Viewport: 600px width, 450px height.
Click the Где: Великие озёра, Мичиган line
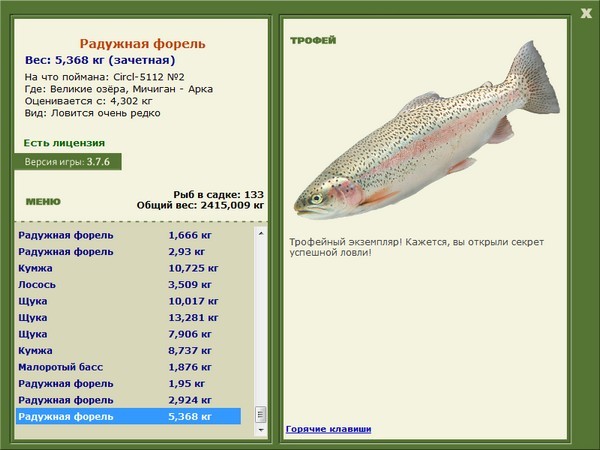pos(119,89)
